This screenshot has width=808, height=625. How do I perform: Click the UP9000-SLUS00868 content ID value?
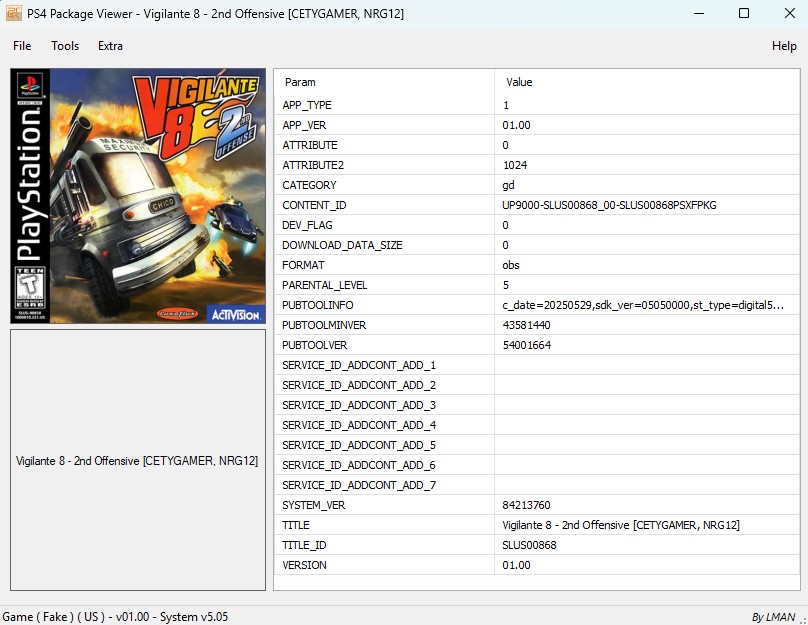pyautogui.click(x=609, y=206)
